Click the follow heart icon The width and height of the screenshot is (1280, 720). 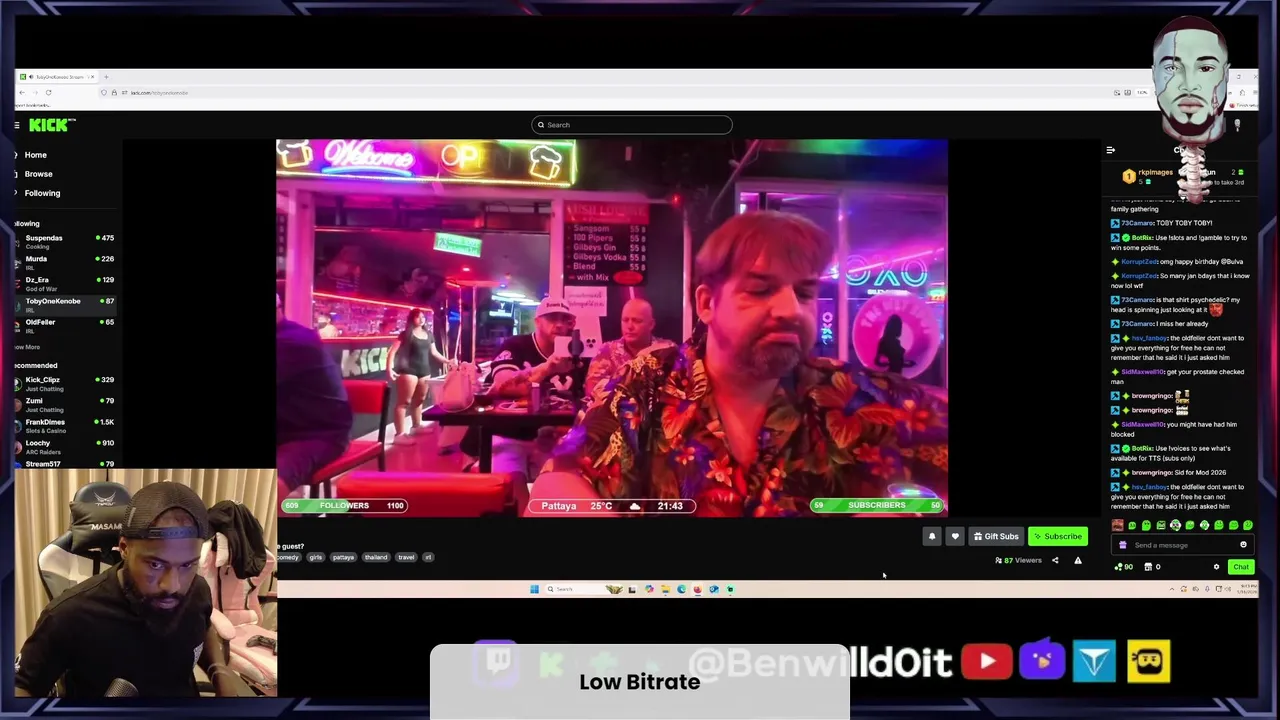955,537
